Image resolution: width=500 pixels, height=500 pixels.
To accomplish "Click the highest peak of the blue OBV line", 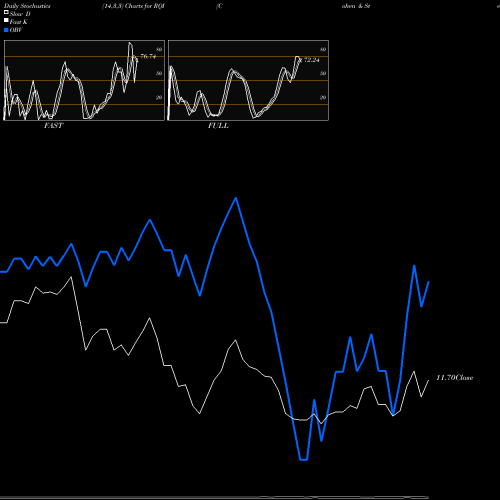I will [x=236, y=198].
